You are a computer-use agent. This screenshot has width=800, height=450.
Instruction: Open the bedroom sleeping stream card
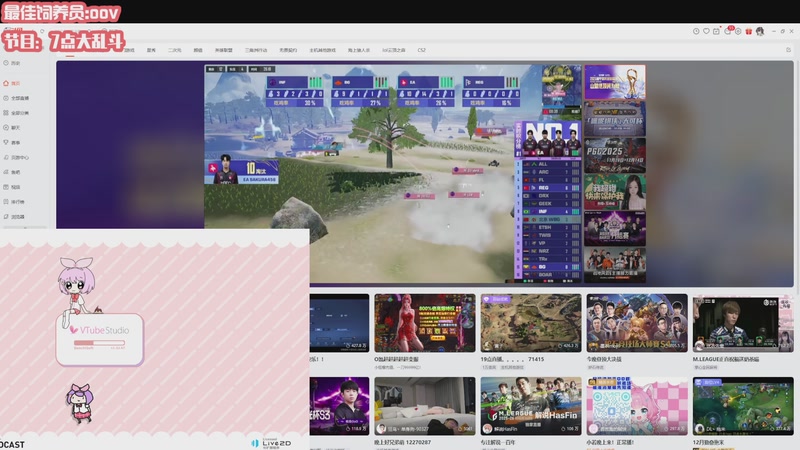[x=424, y=406]
